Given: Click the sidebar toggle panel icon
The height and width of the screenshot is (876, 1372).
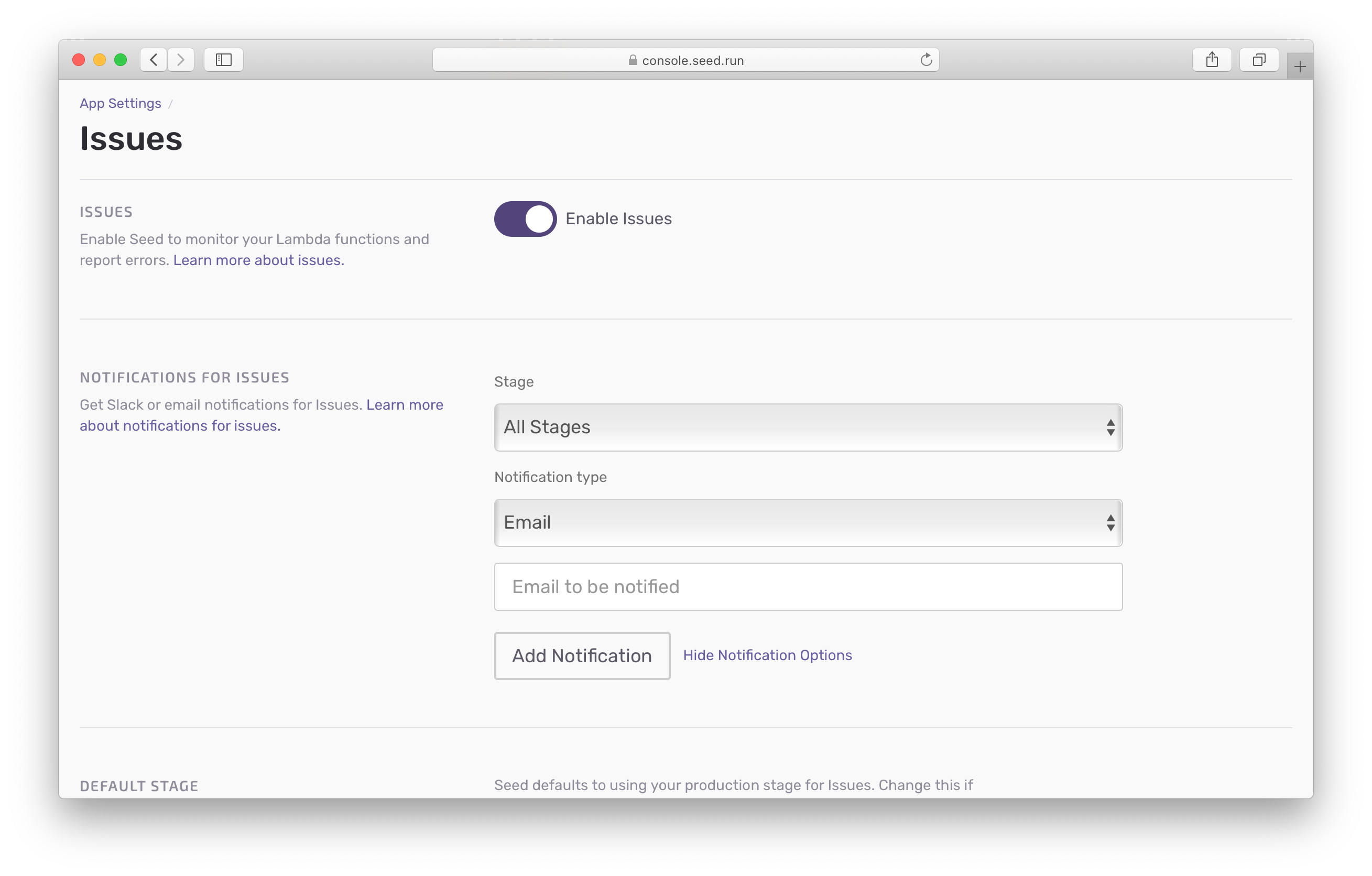Looking at the screenshot, I should click(x=224, y=60).
